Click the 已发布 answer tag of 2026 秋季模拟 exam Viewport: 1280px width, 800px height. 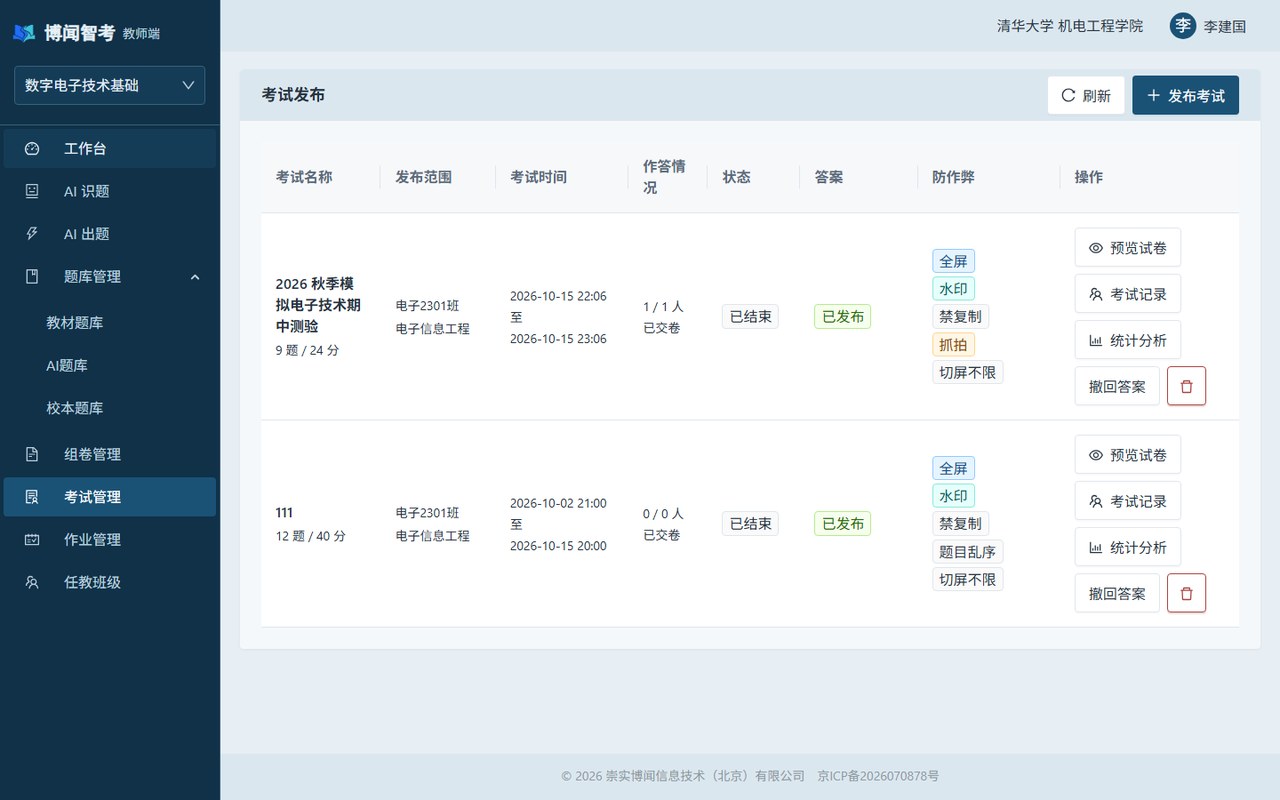(842, 317)
